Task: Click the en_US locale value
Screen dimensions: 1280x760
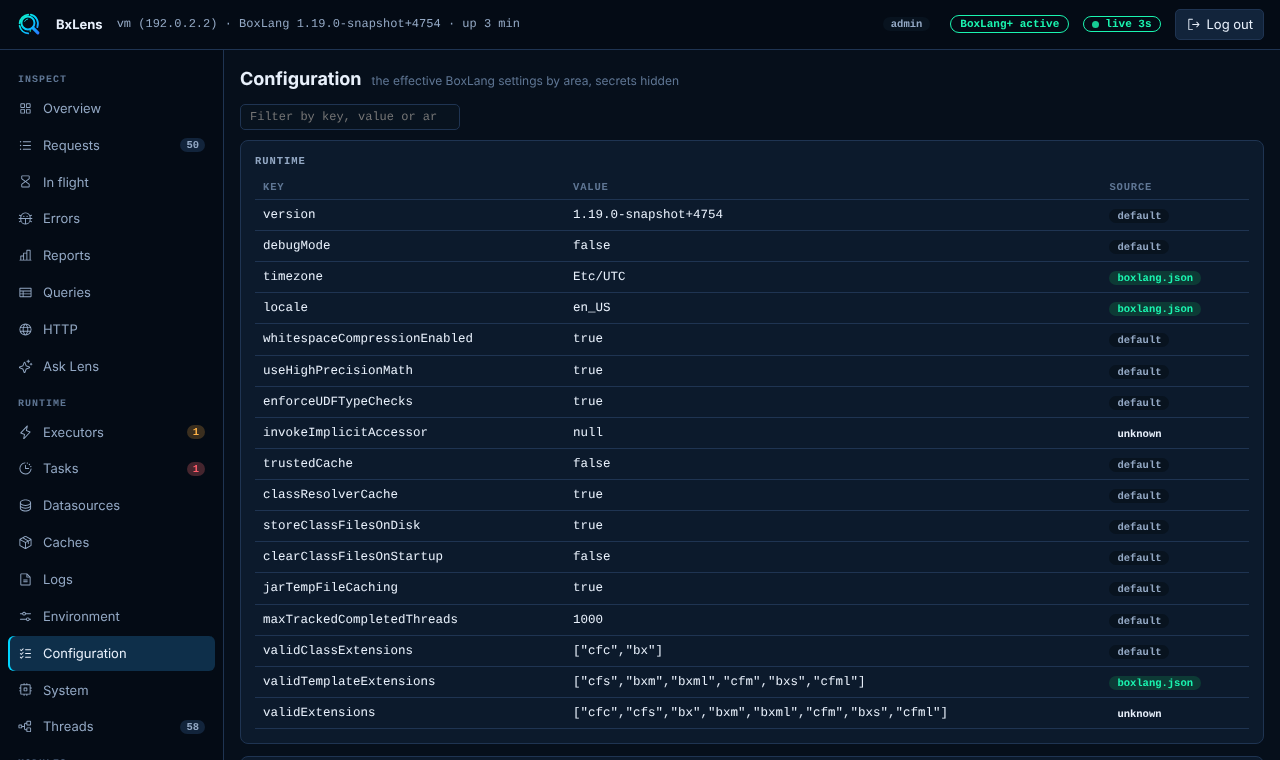Action: click(x=592, y=307)
